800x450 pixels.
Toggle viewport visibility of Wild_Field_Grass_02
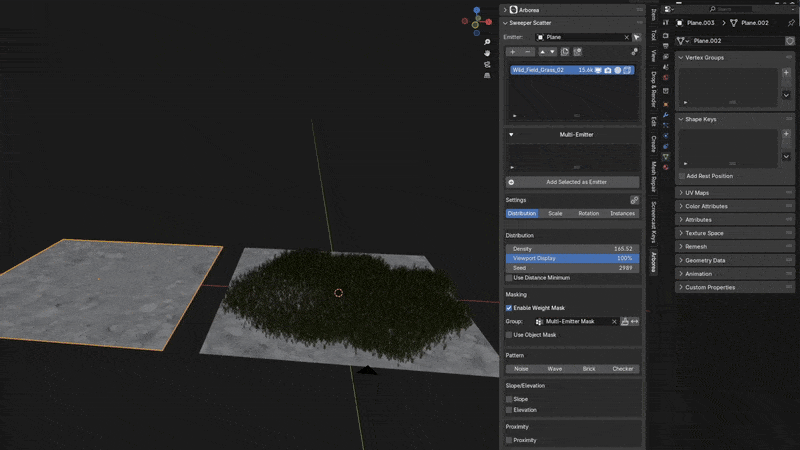(598, 70)
